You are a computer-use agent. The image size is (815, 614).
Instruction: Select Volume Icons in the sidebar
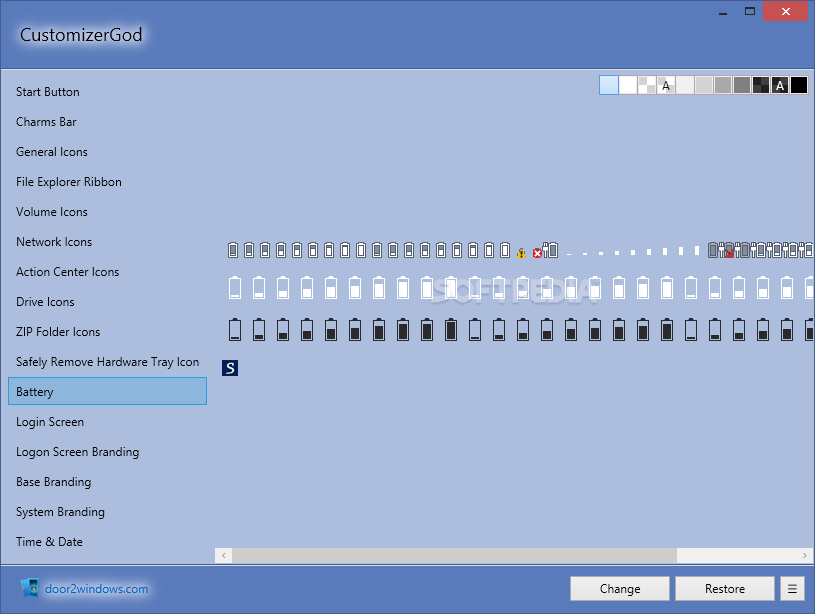[52, 212]
